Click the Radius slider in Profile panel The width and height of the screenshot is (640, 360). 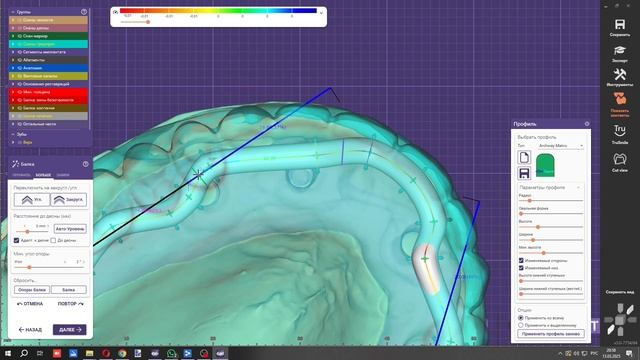pos(551,201)
